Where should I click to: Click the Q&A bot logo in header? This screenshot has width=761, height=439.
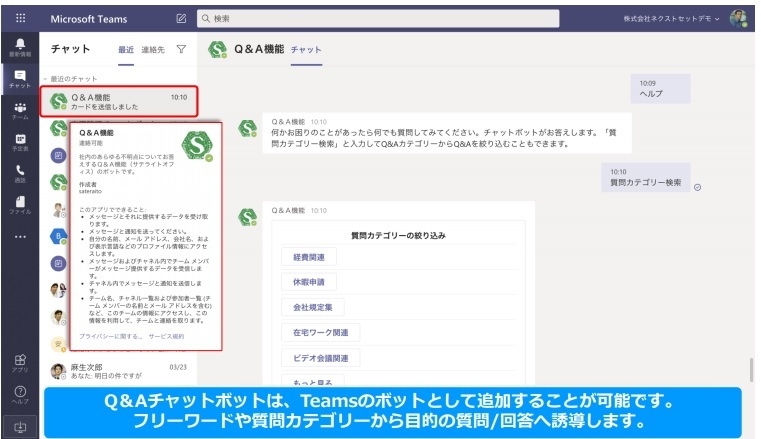tap(217, 49)
